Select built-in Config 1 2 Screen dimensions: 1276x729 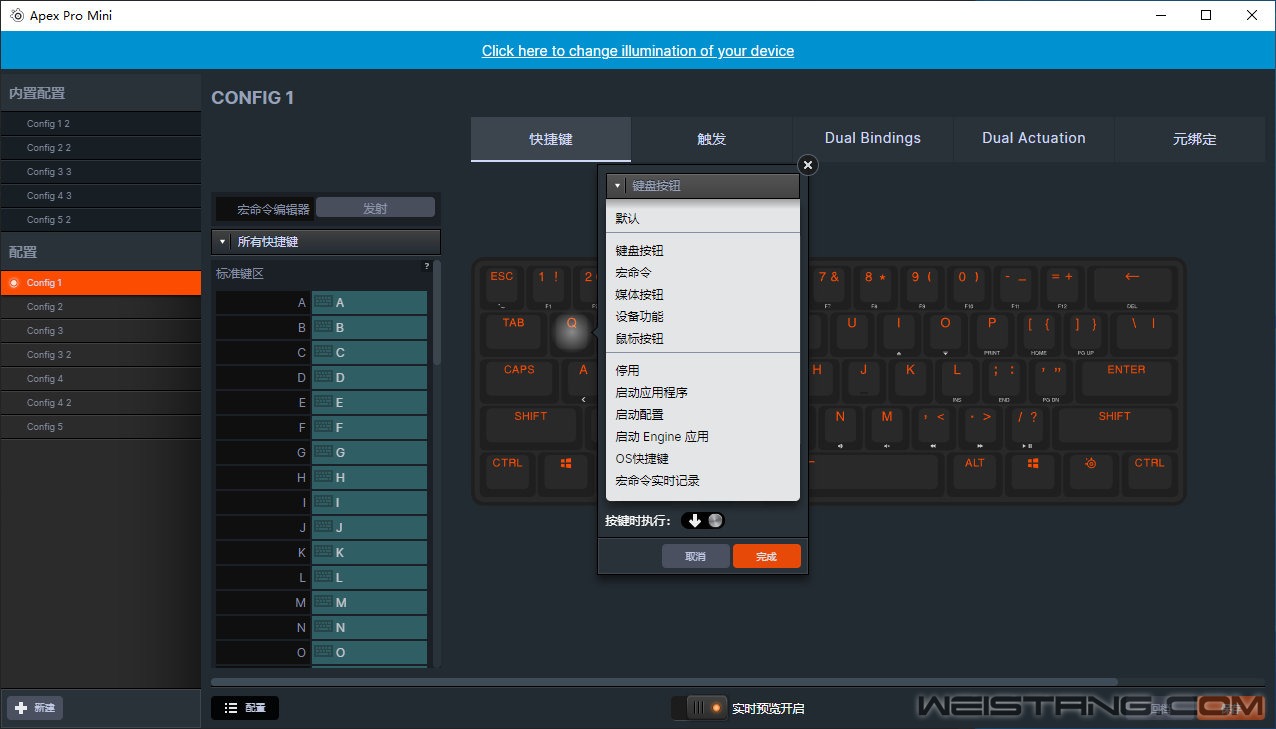[x=100, y=124]
